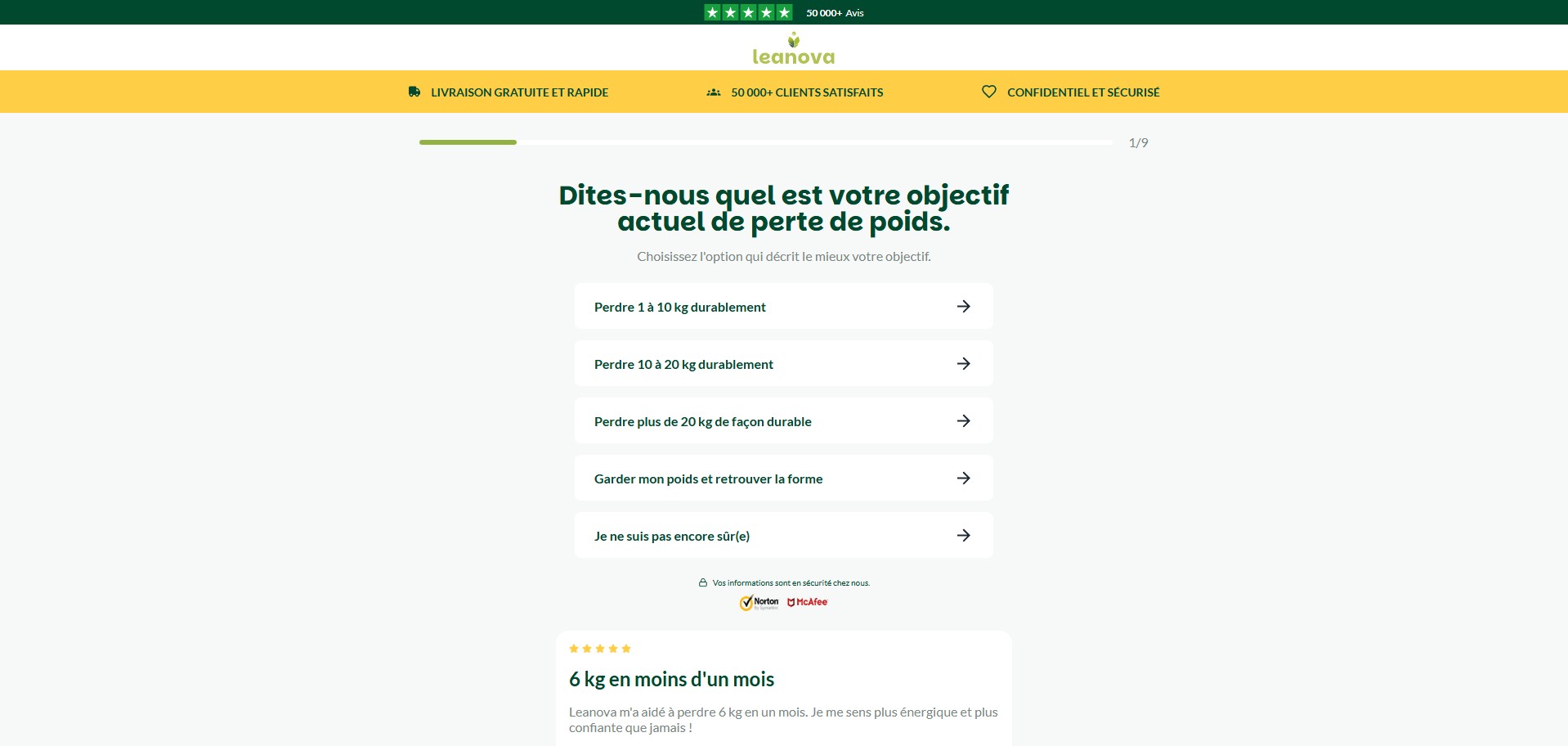Click the delivery truck icon
The height and width of the screenshot is (746, 1568).
414,92
